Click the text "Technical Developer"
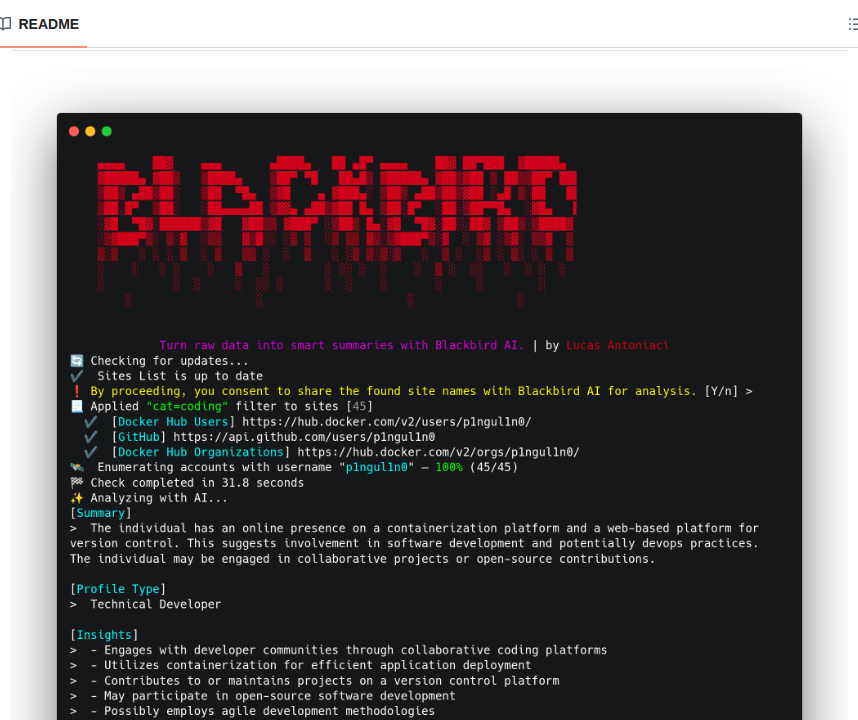Image resolution: width=858 pixels, height=720 pixels. click(156, 604)
